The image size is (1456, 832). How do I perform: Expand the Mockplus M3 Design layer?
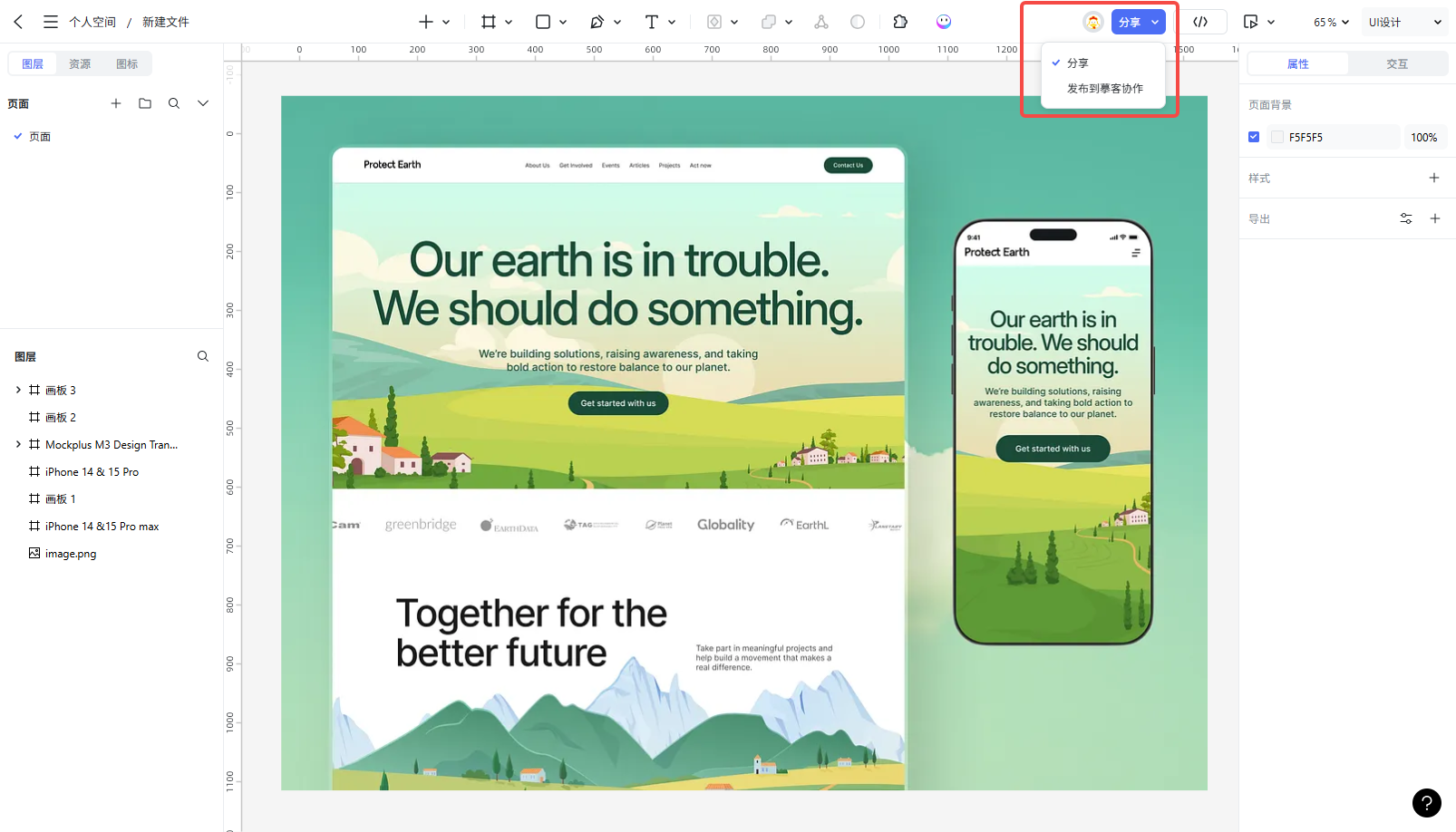click(18, 444)
